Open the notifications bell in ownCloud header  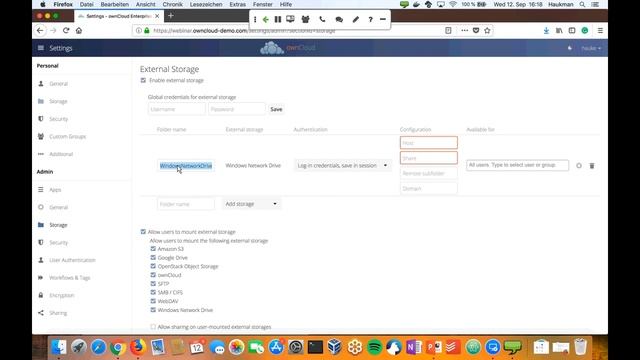(570, 48)
